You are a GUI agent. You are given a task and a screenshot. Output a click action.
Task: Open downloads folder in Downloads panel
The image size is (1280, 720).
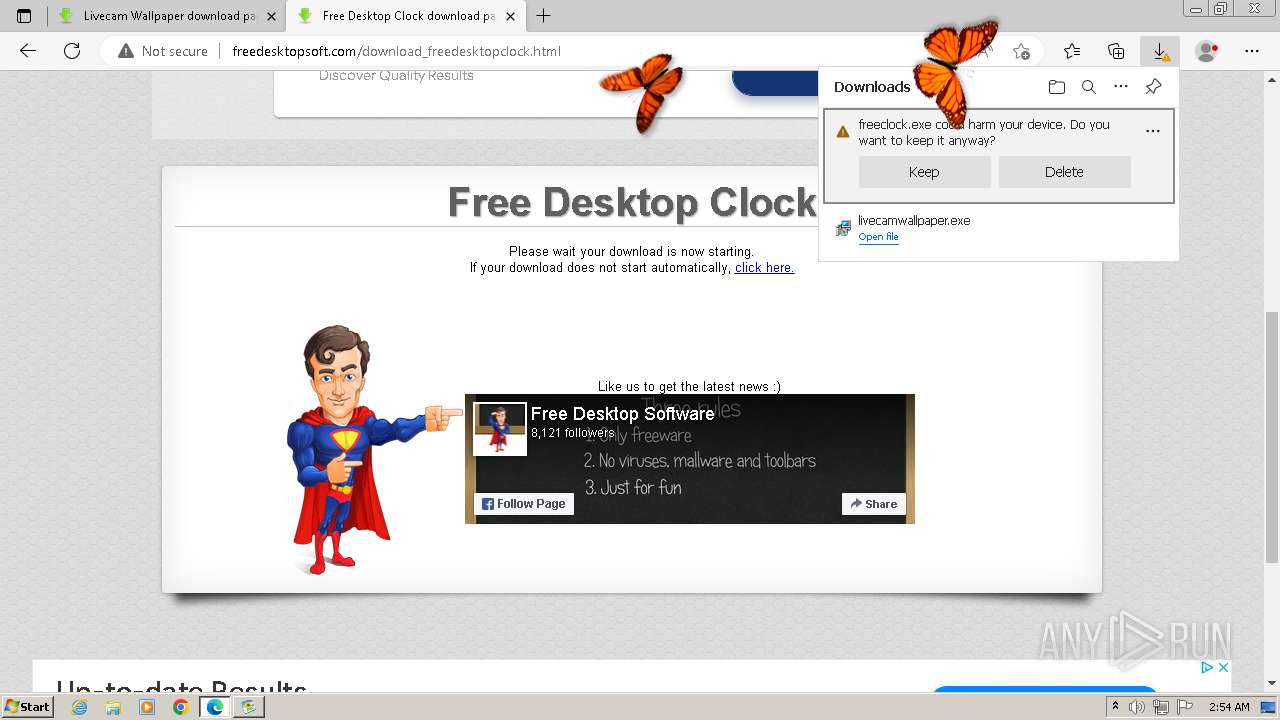point(1057,87)
